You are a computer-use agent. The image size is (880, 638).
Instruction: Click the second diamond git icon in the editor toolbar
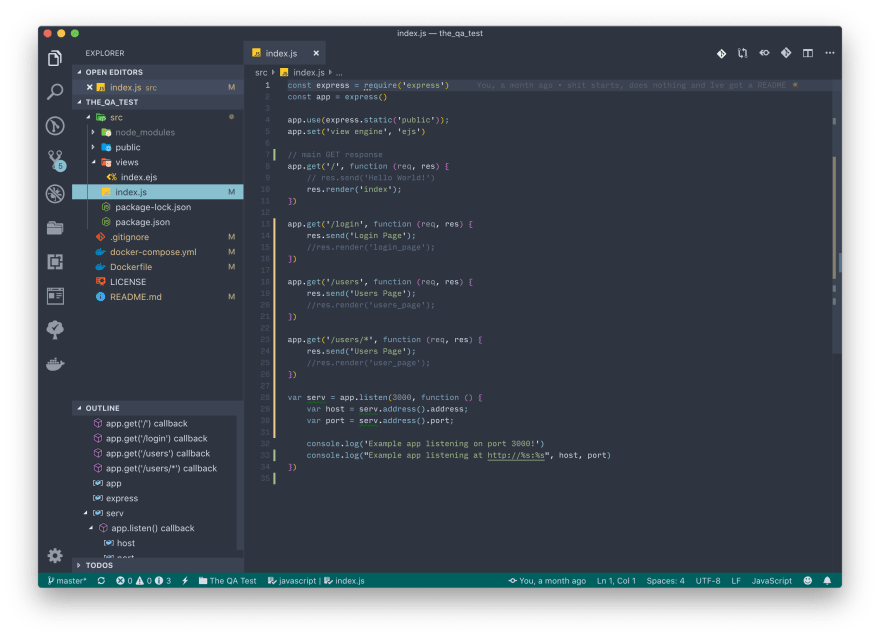pyautogui.click(x=786, y=53)
